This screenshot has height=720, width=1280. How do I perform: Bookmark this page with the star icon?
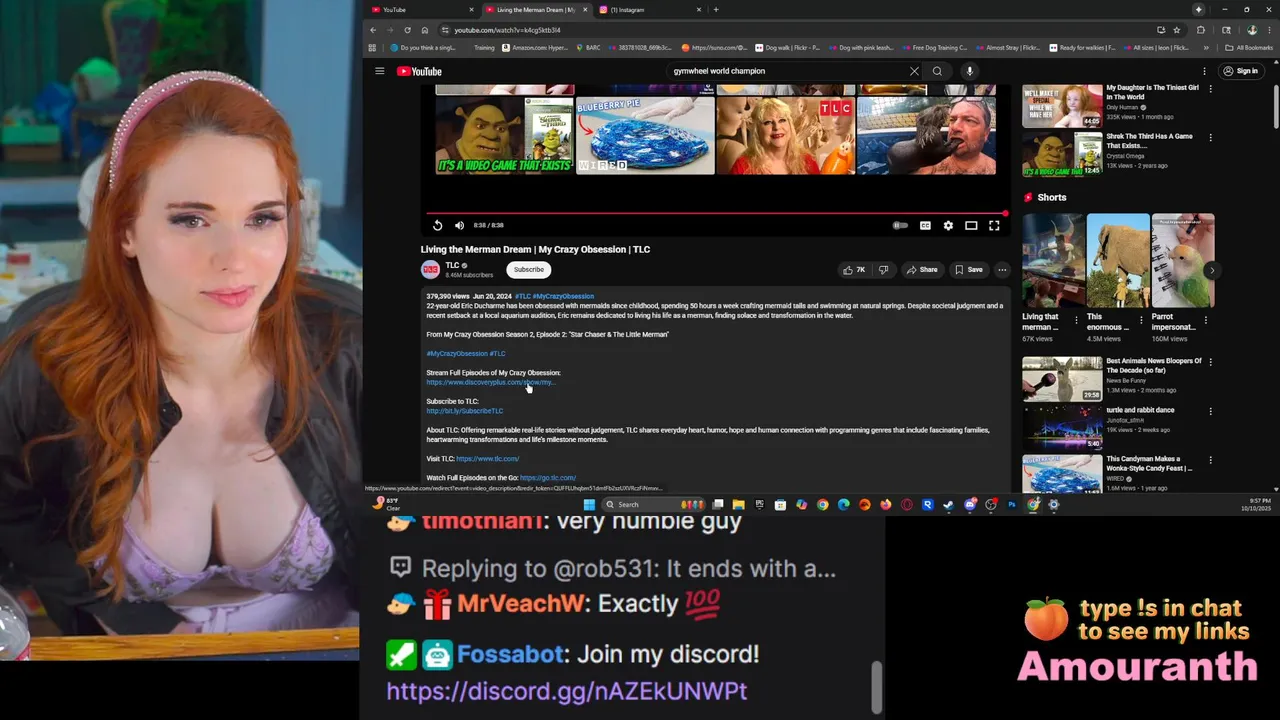[1177, 30]
